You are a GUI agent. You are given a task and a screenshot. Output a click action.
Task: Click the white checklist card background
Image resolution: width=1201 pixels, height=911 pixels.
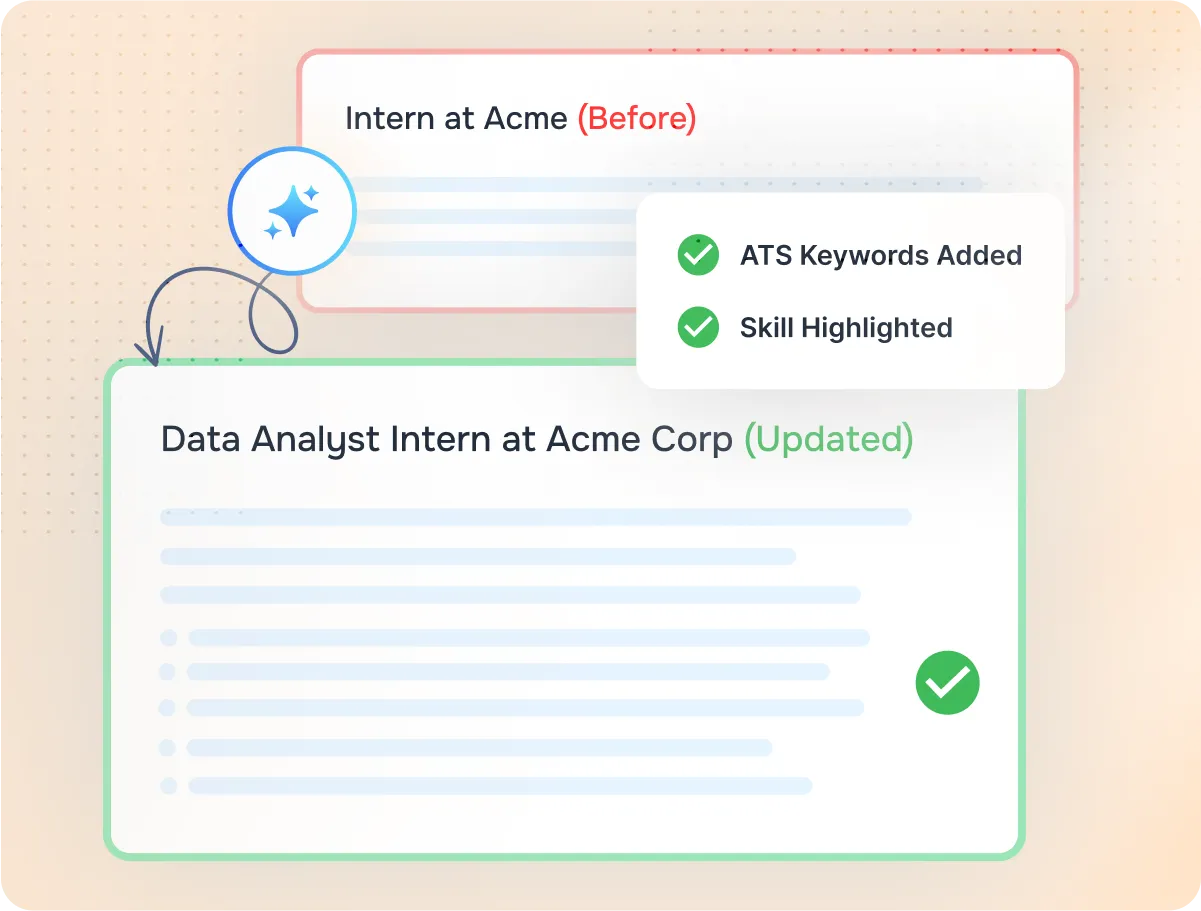[x=850, y=291]
